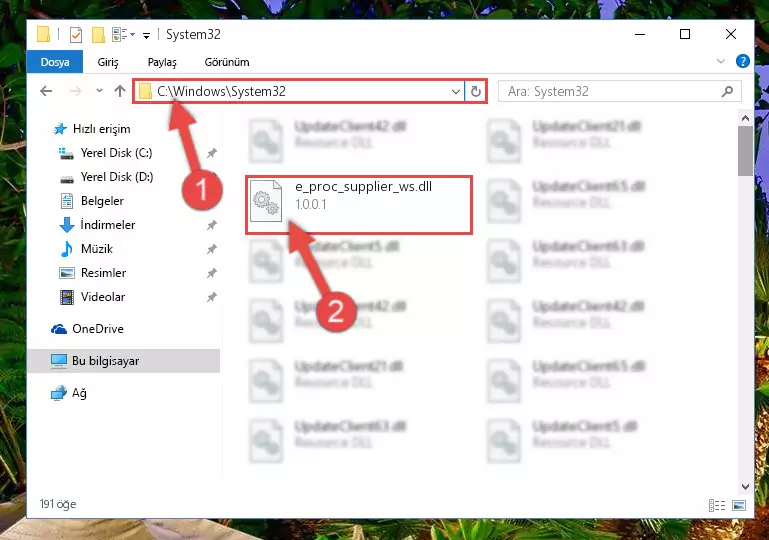Open Belgeler folder in sidebar
This screenshot has height=540, width=769.
(102, 201)
